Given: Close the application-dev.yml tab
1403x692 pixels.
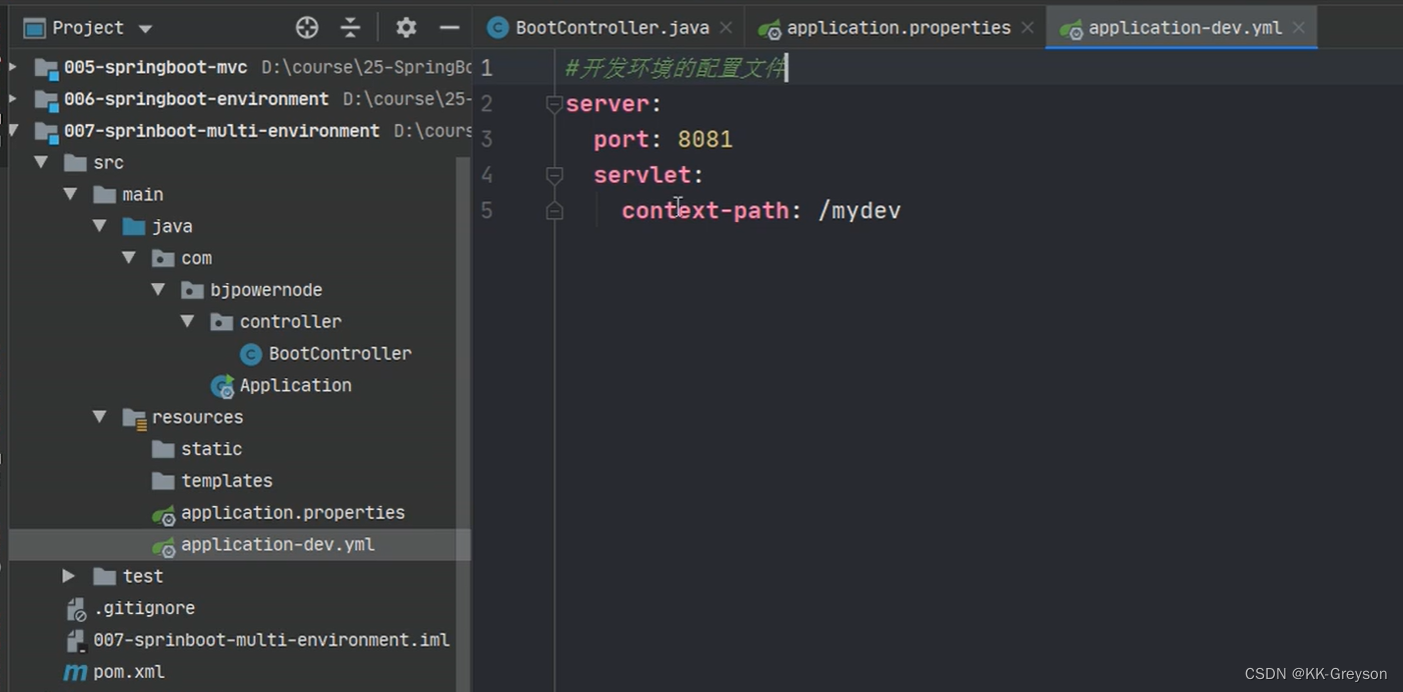Looking at the screenshot, I should pyautogui.click(x=1298, y=28).
